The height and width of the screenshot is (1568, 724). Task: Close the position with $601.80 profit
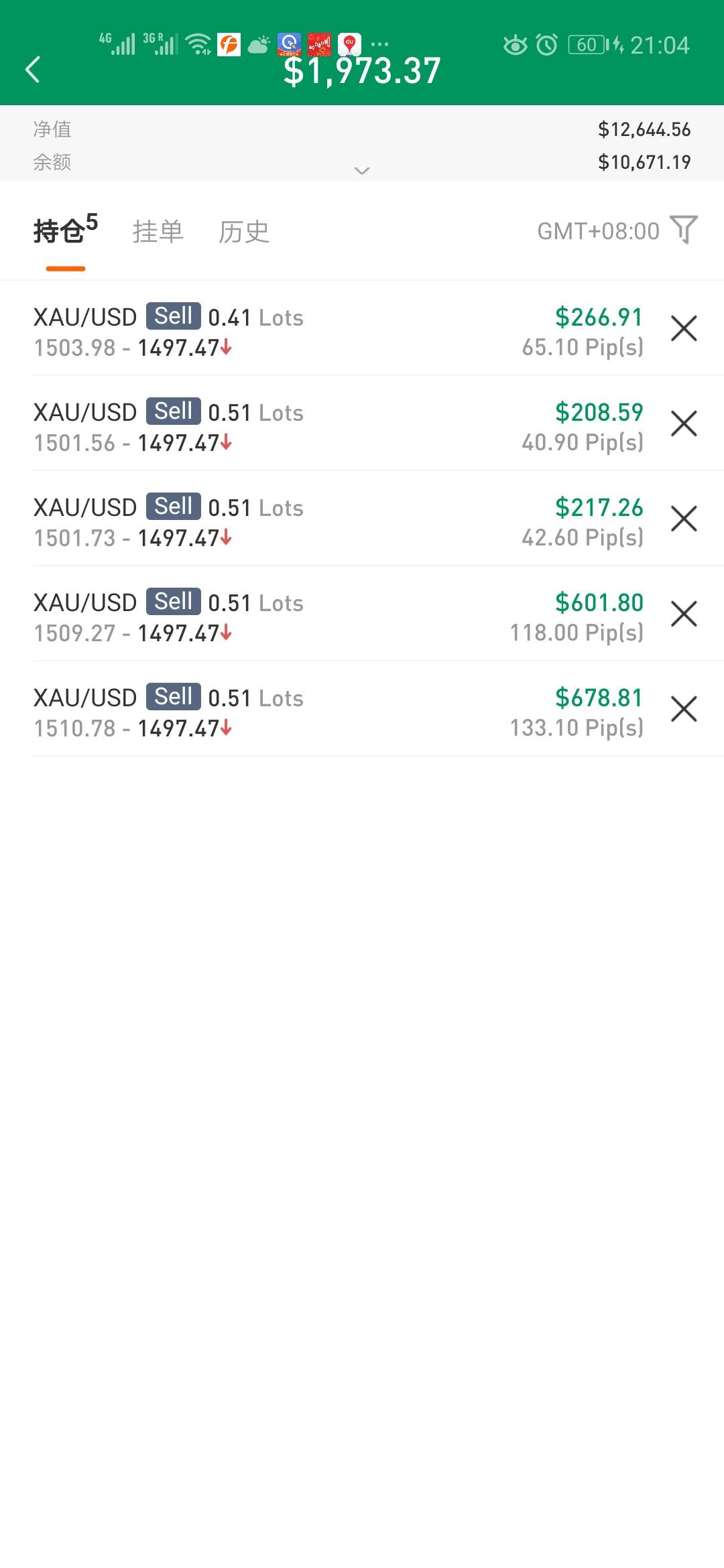(x=684, y=614)
